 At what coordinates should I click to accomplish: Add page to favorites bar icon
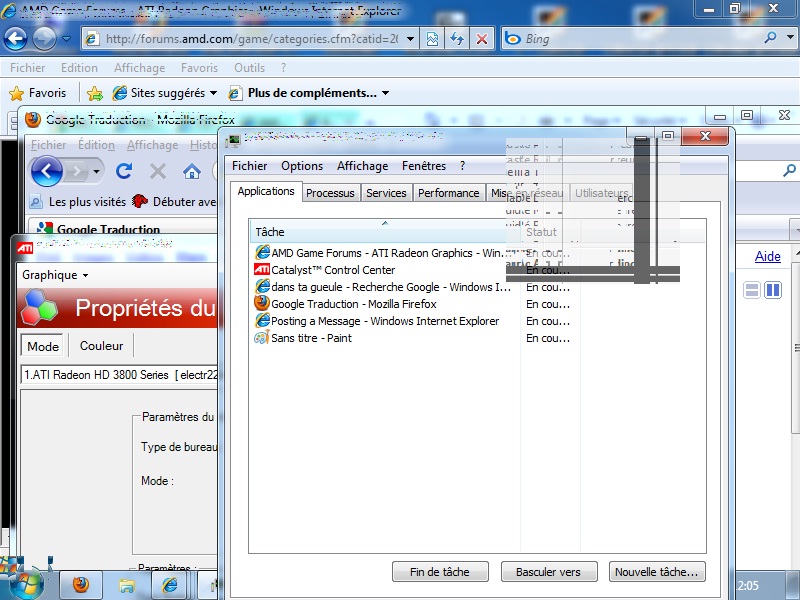[95, 93]
